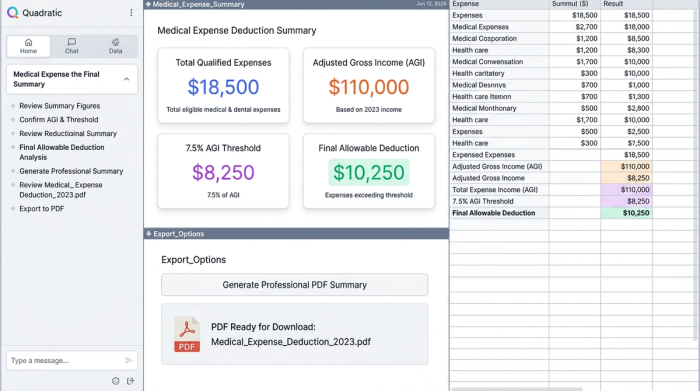
Task: Select Review Reductioinal Summary step
Action: pyautogui.click(x=68, y=133)
